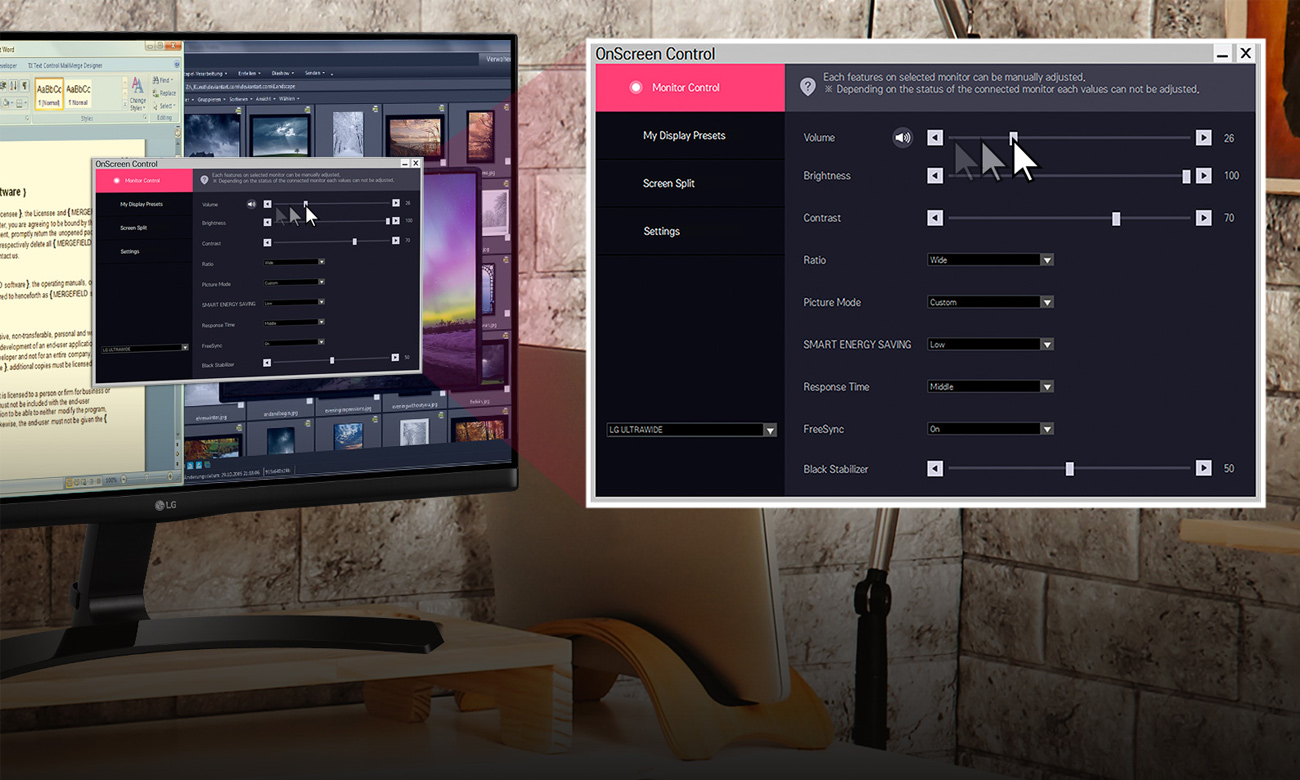The height and width of the screenshot is (780, 1300).
Task: Click Contrast slider handle in small monitor window
Action: [354, 241]
